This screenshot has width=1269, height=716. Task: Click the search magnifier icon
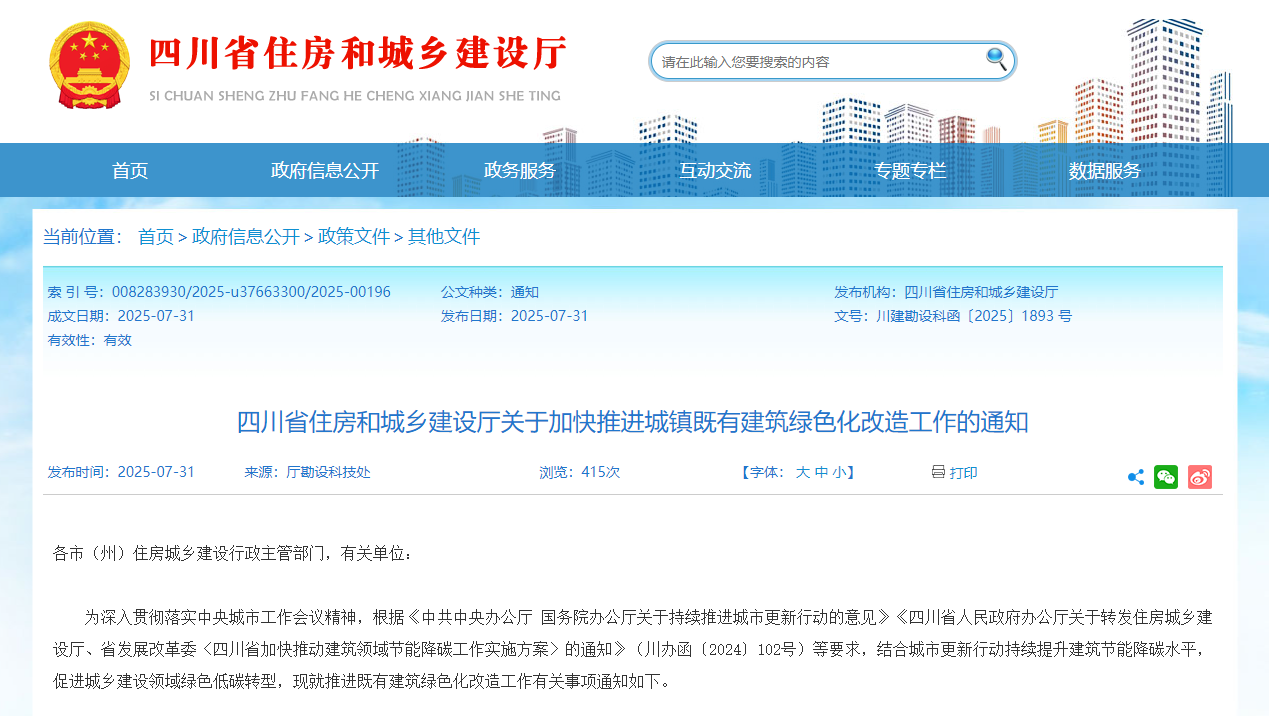point(995,60)
